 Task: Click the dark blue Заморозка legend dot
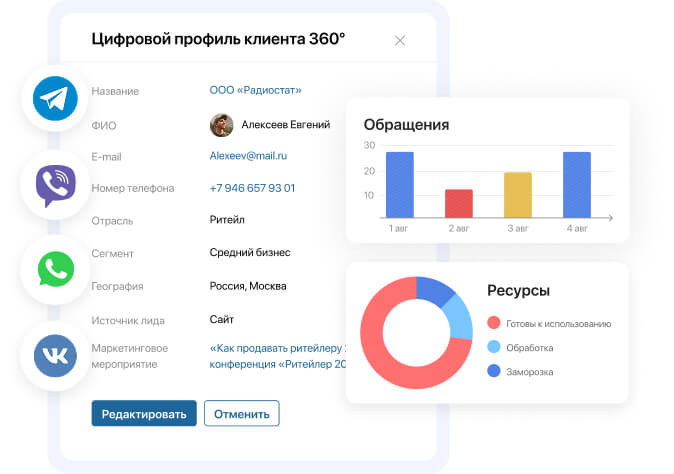(494, 371)
